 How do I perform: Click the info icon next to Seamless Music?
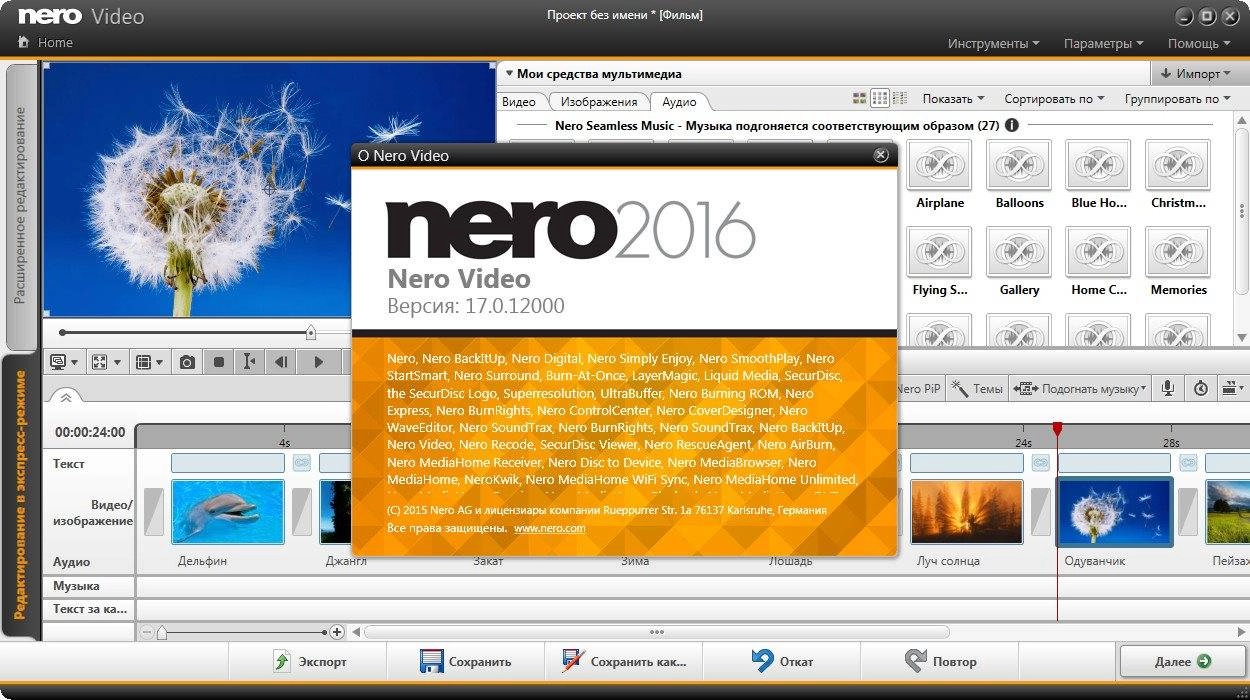click(x=1012, y=125)
